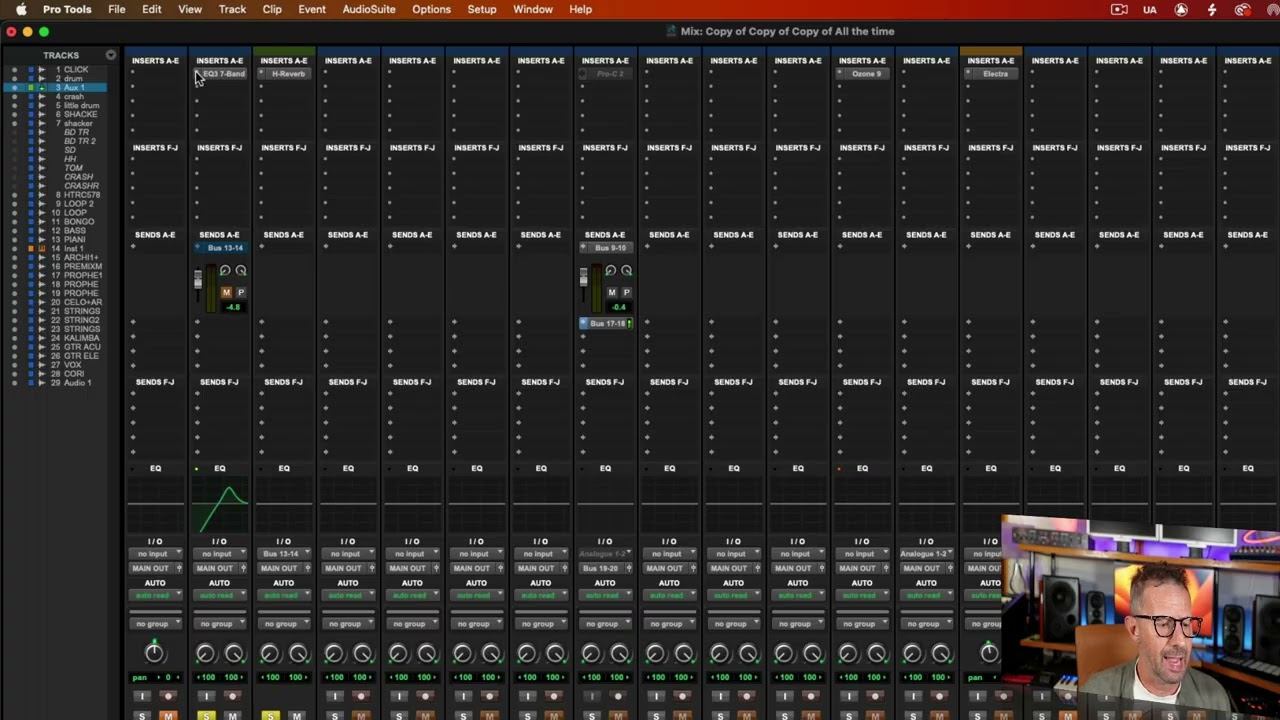
Task: Toggle show/hide dot for 20 CELO+AR
Action: [x=14, y=302]
